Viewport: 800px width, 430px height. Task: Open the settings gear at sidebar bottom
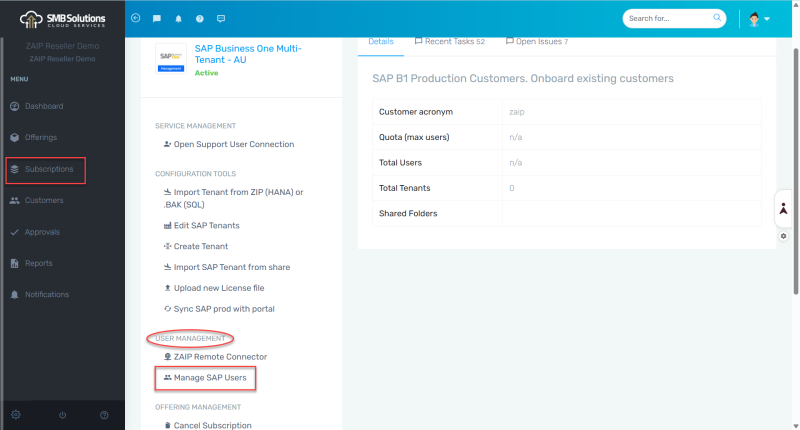(x=15, y=414)
